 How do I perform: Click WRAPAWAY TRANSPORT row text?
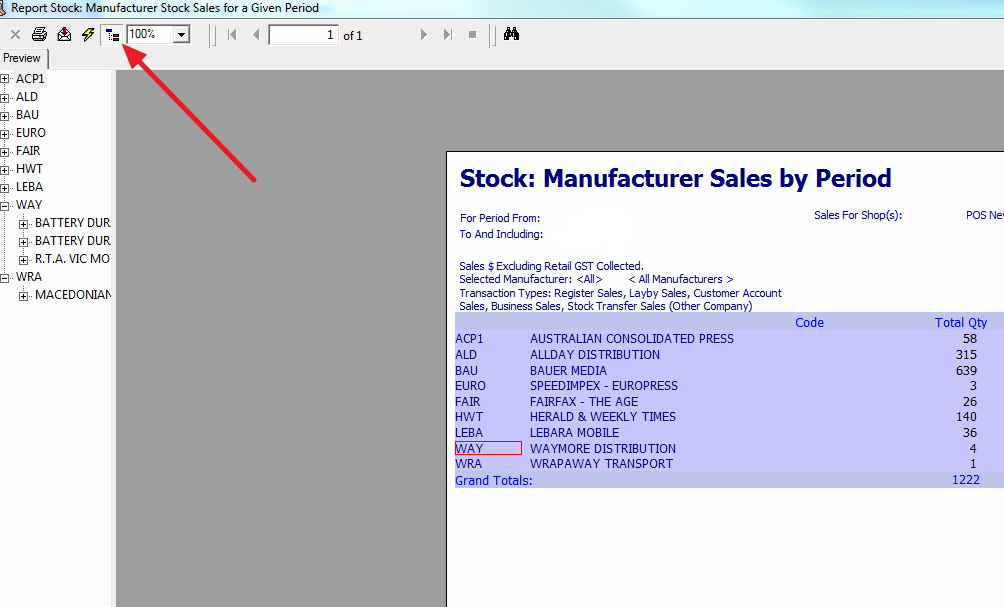click(x=601, y=464)
